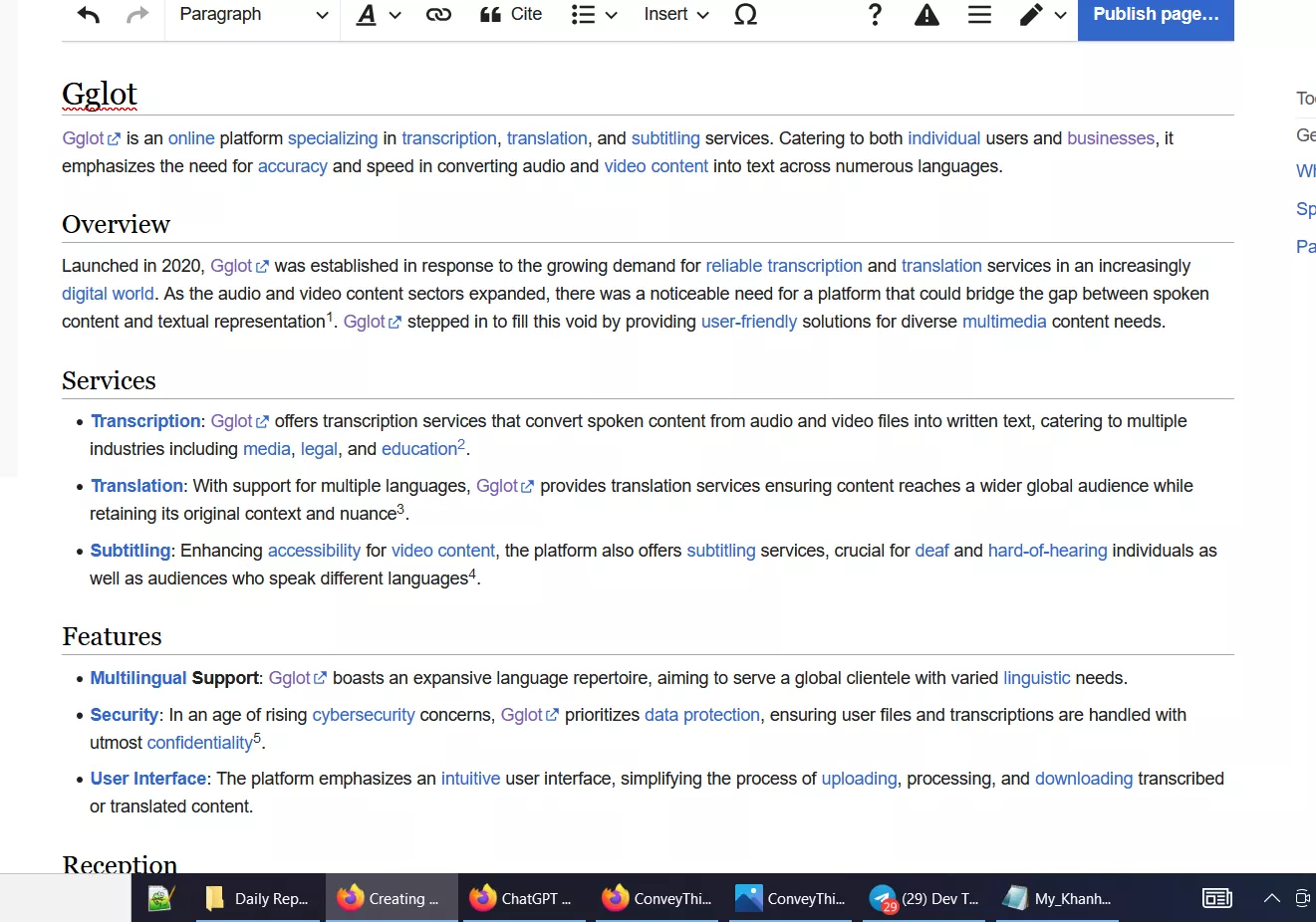Image resolution: width=1316 pixels, height=922 pixels.
Task: Click the 'data protection' link
Action: pos(701,715)
